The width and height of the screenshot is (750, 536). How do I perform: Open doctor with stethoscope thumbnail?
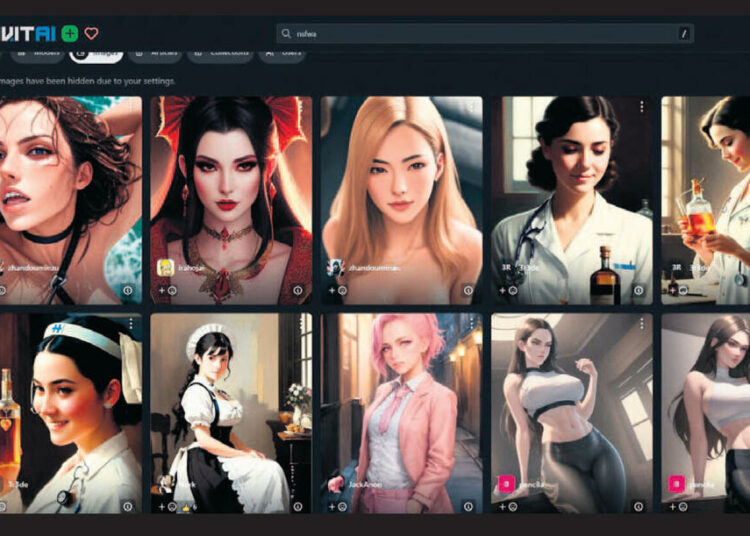[x=572, y=200]
